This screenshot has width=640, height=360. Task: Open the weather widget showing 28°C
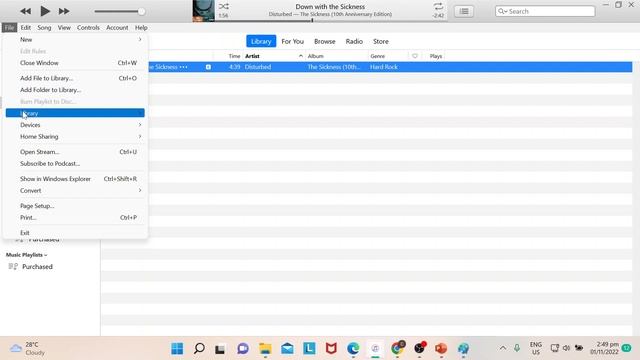point(28,349)
